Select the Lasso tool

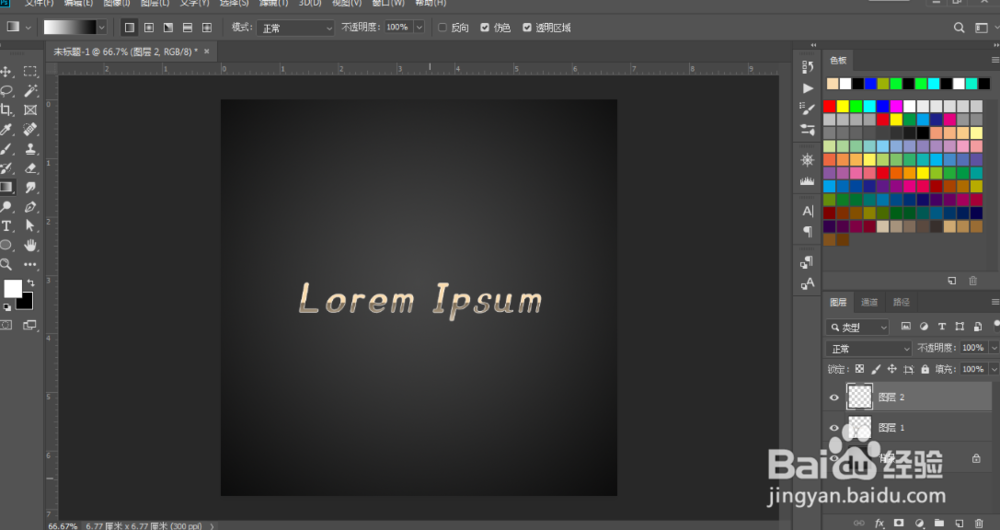point(6,91)
